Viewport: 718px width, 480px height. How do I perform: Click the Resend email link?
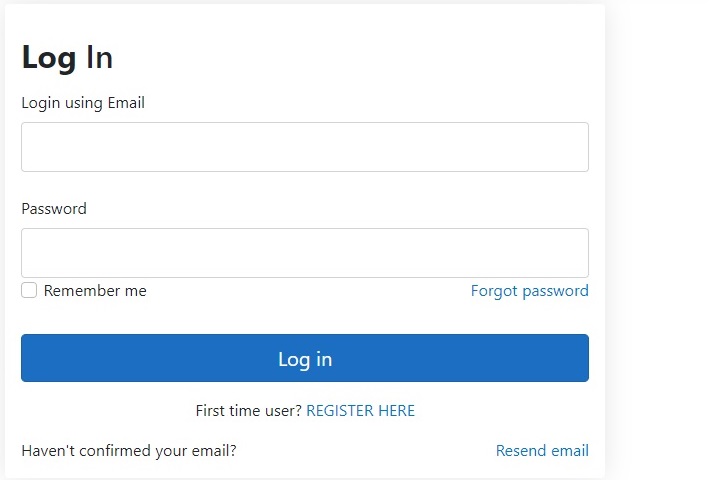[x=542, y=451]
